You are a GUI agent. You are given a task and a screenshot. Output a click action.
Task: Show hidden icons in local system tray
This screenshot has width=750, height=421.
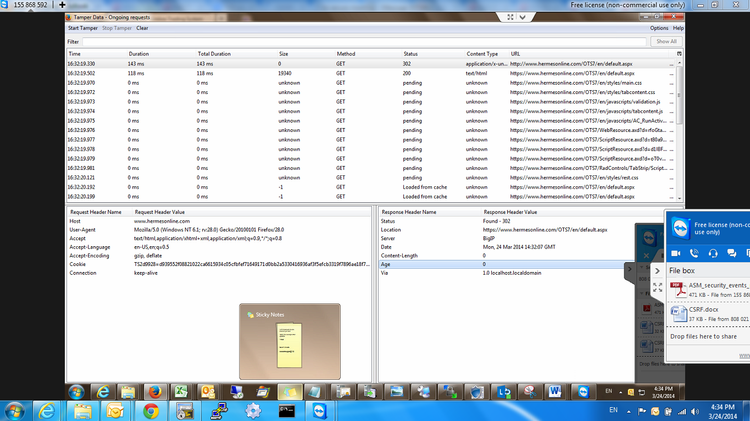tap(629, 411)
